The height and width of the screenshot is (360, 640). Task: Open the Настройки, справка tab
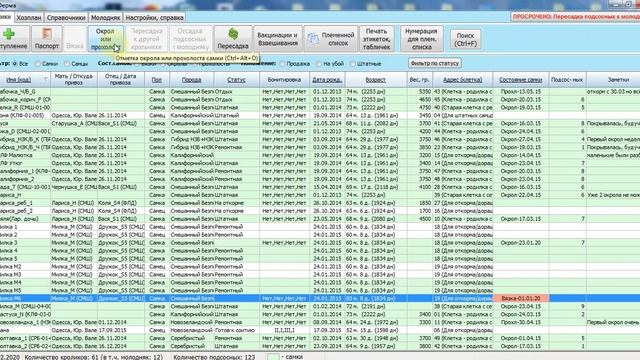(154, 18)
